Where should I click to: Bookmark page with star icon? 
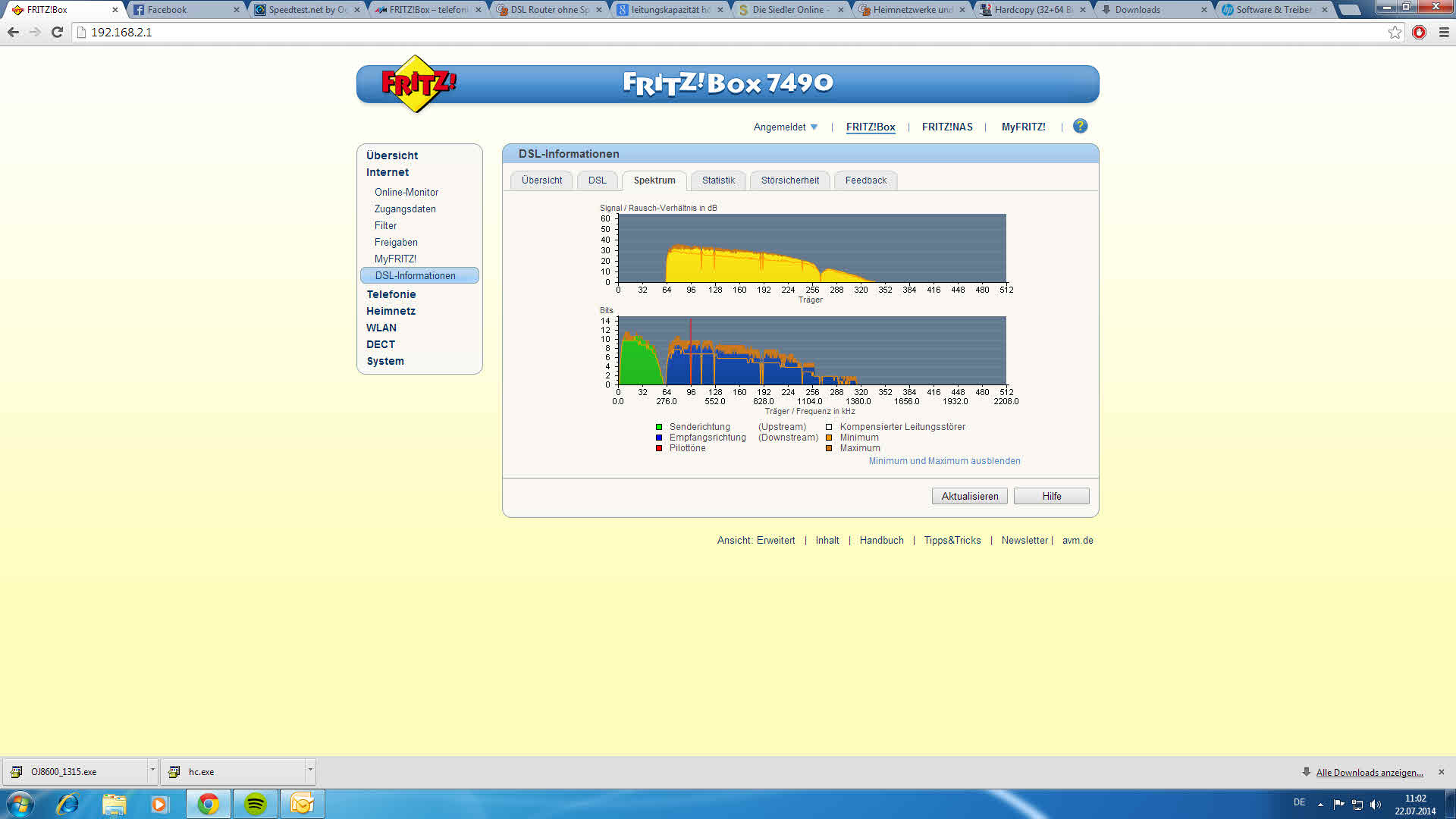(1395, 32)
